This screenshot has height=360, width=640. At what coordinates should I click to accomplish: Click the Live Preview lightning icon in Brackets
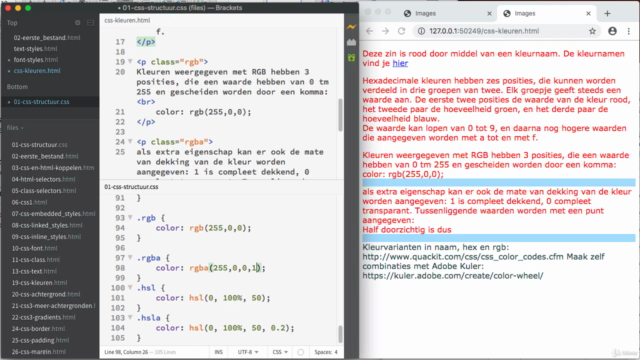[x=351, y=27]
